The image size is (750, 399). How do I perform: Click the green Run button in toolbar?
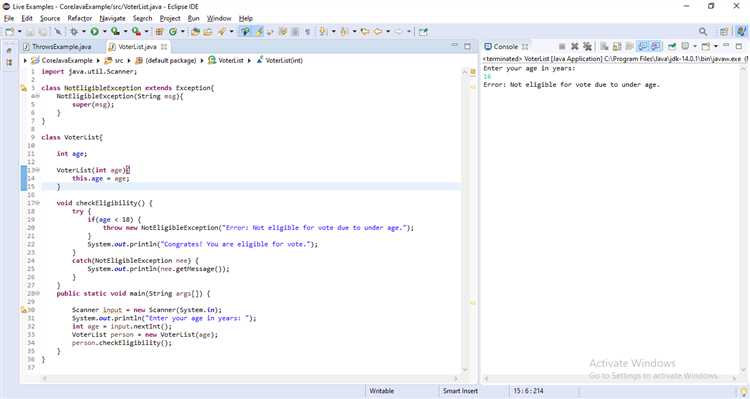tap(95, 32)
